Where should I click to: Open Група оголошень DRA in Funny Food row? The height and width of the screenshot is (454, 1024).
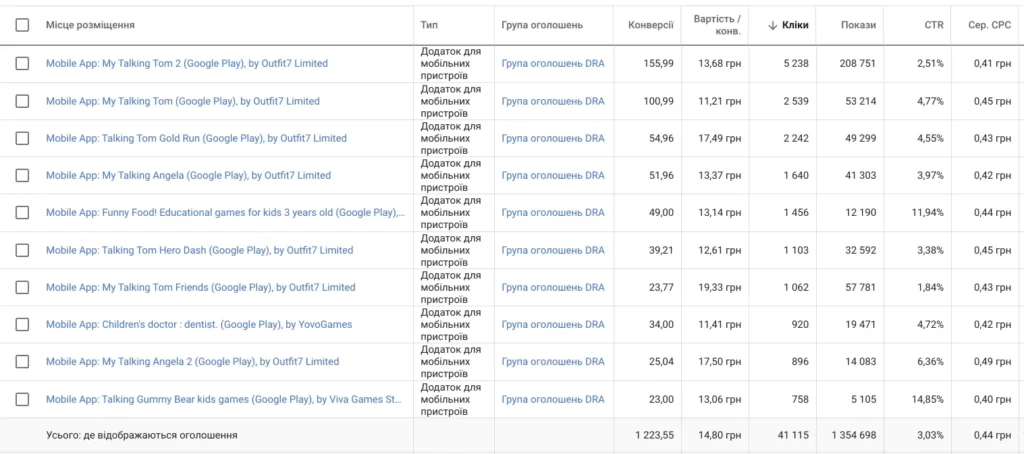click(x=553, y=212)
